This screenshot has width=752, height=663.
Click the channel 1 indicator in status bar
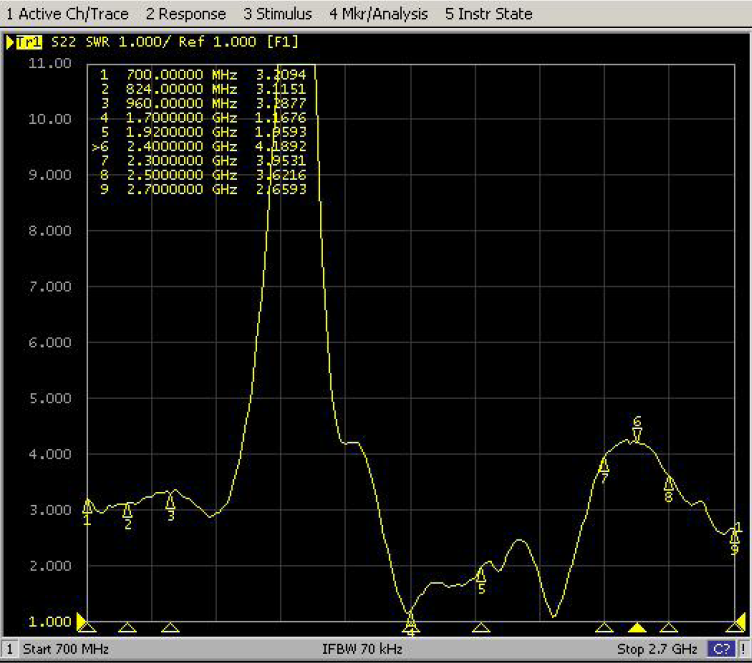coord(10,650)
